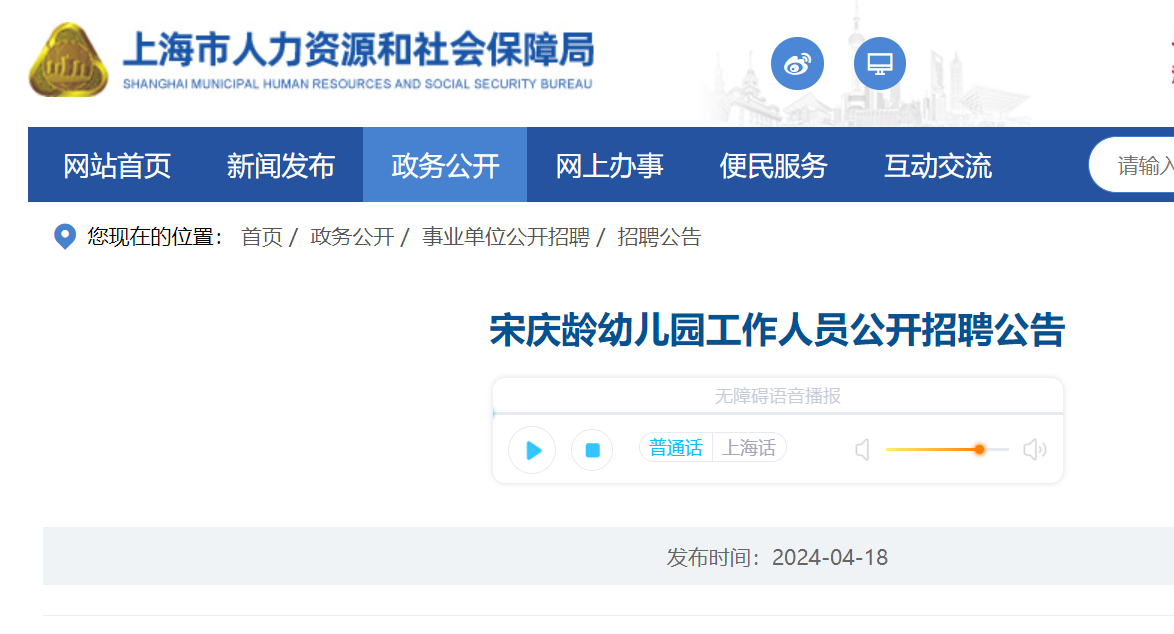Click the publish date 2024-04-18
The image size is (1174, 634).
(830, 558)
